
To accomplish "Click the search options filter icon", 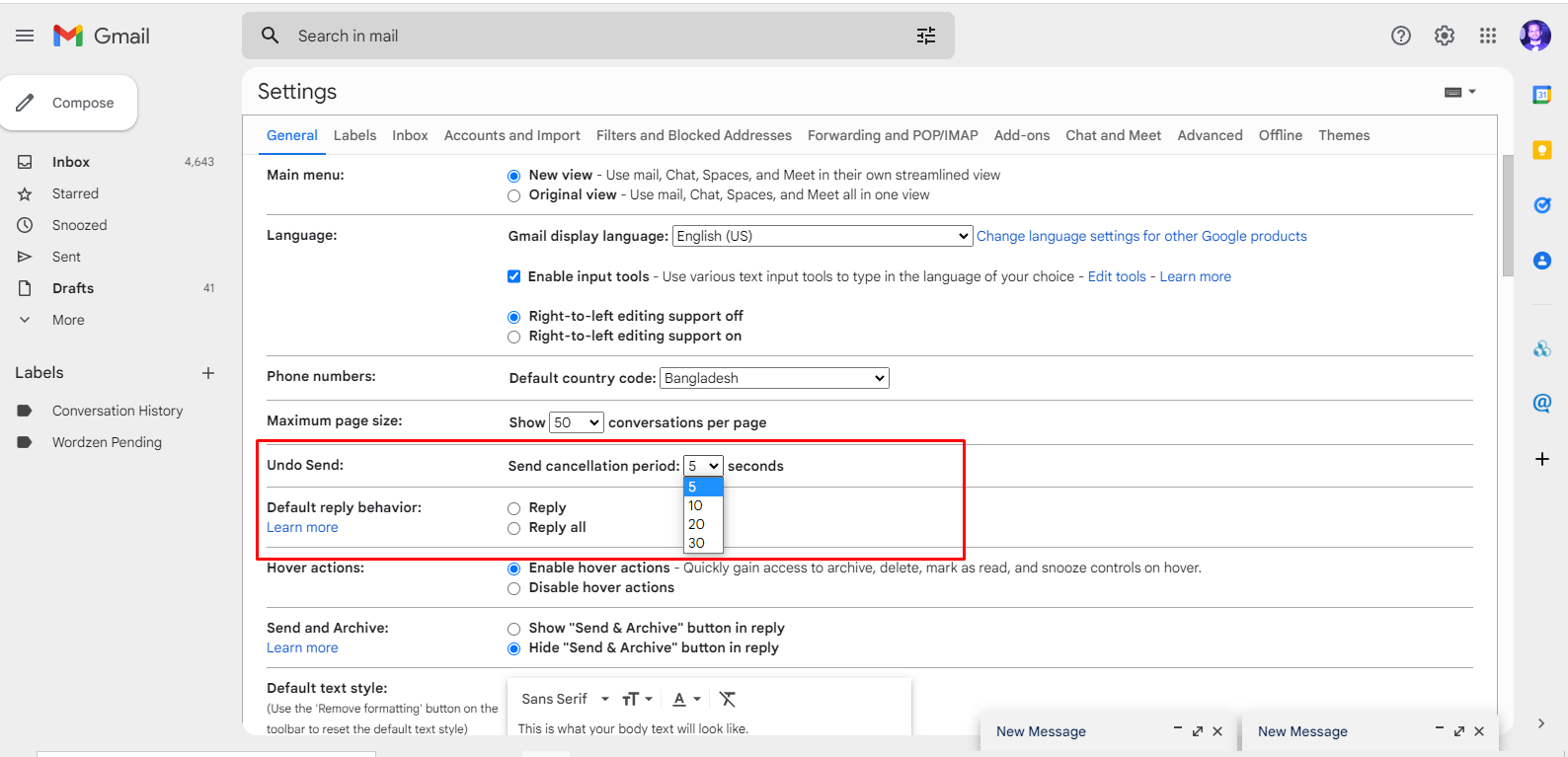I will point(925,36).
